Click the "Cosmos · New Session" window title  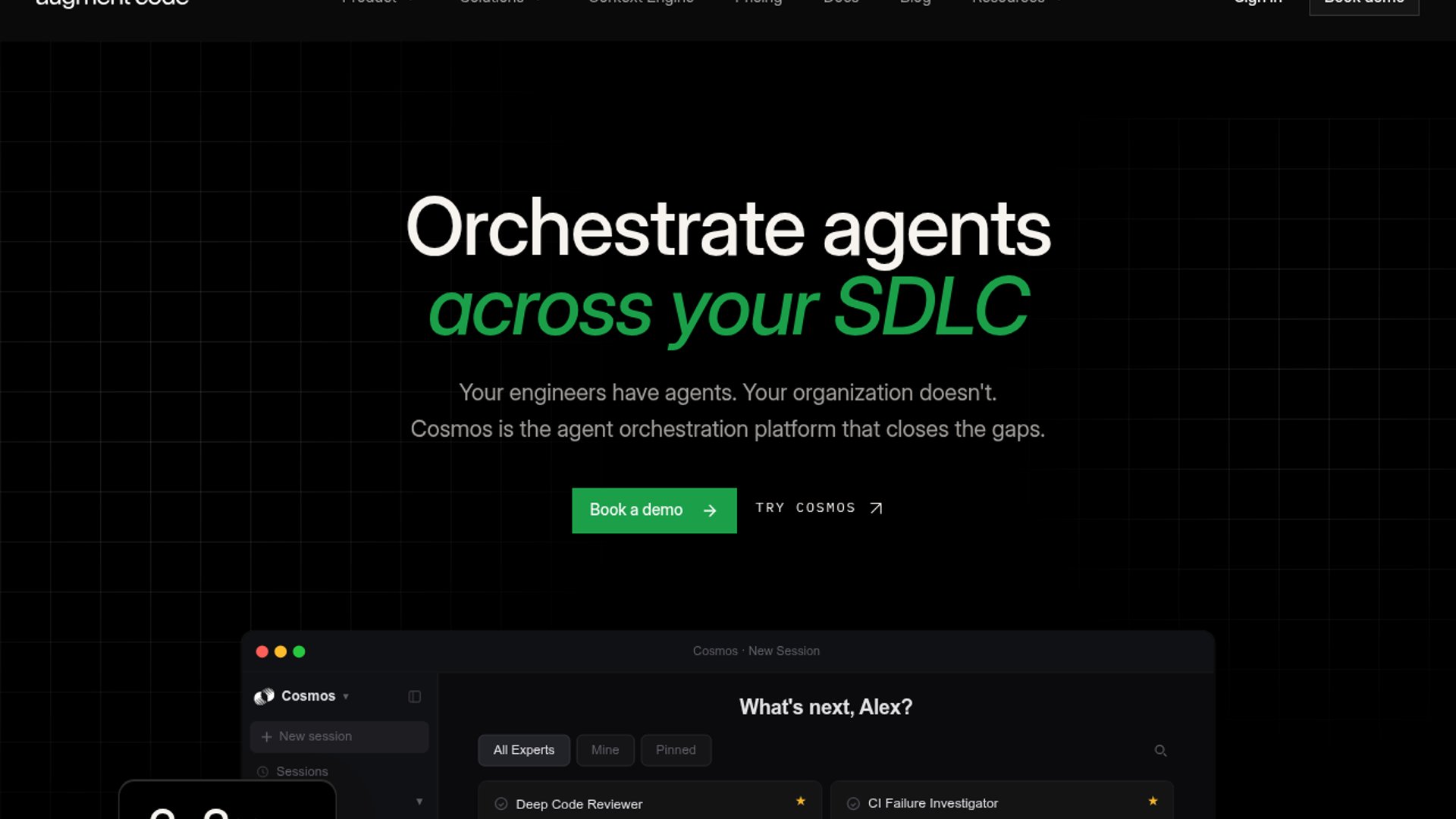756,651
